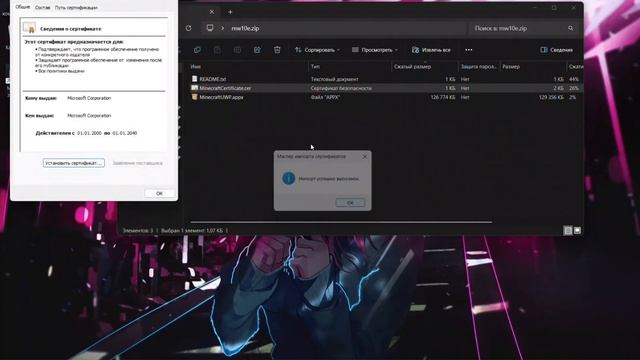The image size is (640, 360).
Task: Click the MinecraftUWP.appx file icon
Action: (x=195, y=97)
